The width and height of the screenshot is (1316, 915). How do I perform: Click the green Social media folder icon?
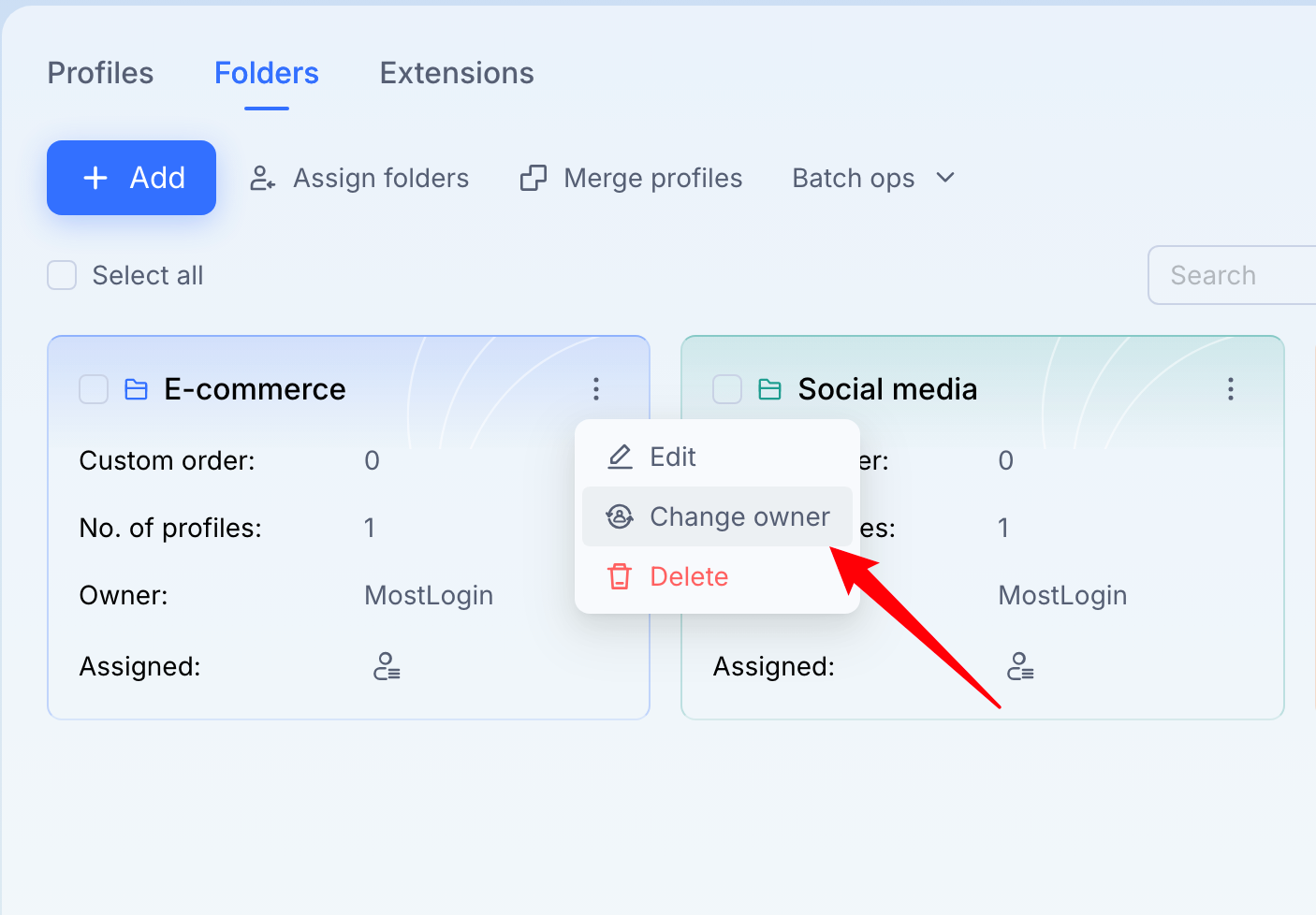point(769,389)
